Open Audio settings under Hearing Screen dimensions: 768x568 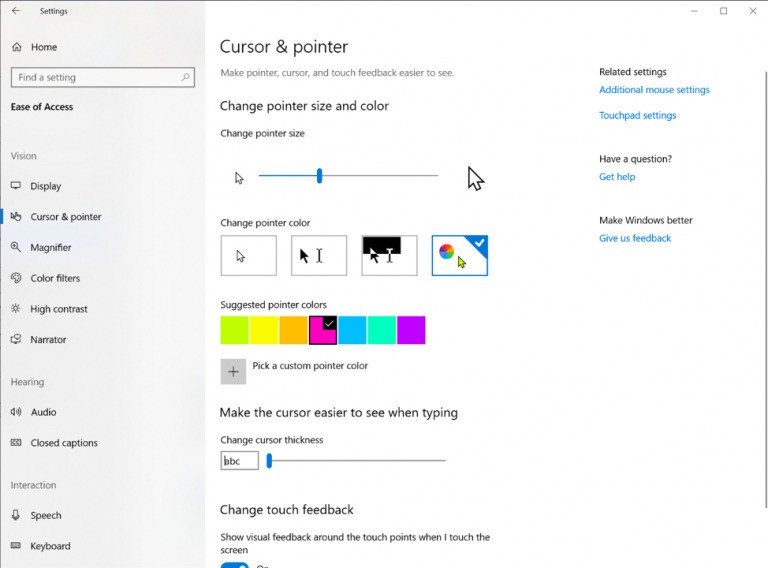click(43, 412)
